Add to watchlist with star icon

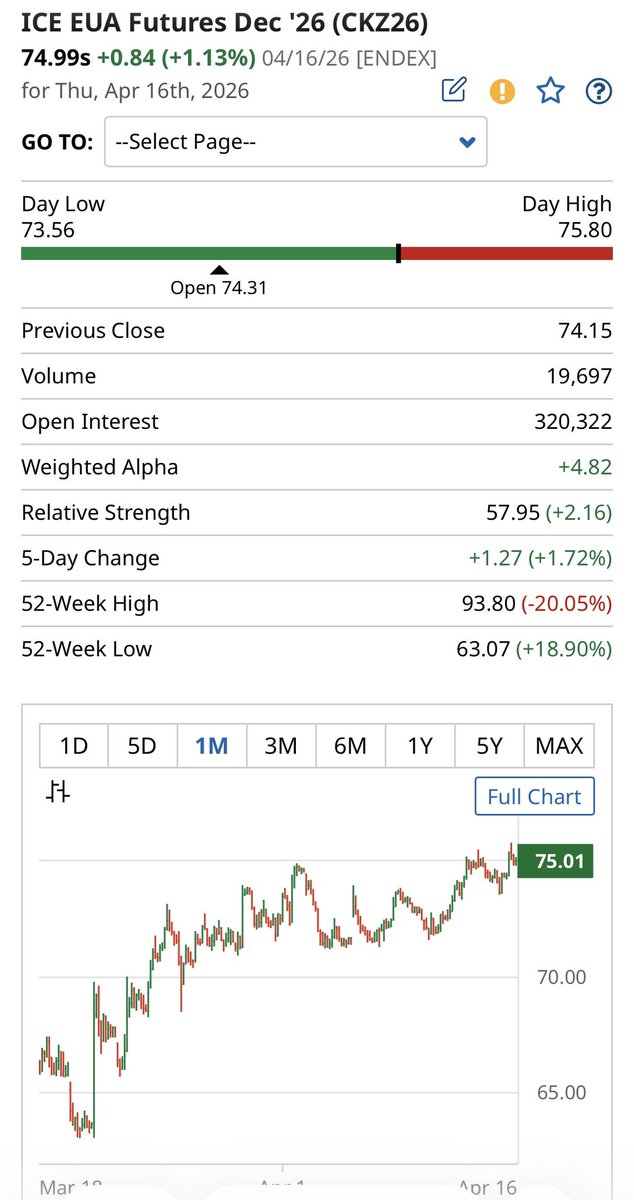tap(550, 91)
